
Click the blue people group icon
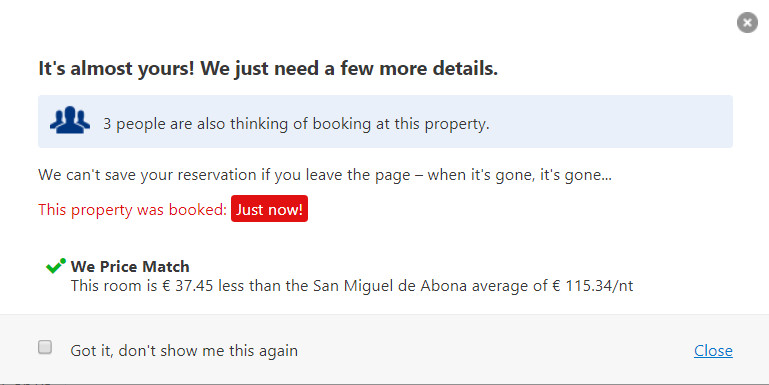coord(70,120)
